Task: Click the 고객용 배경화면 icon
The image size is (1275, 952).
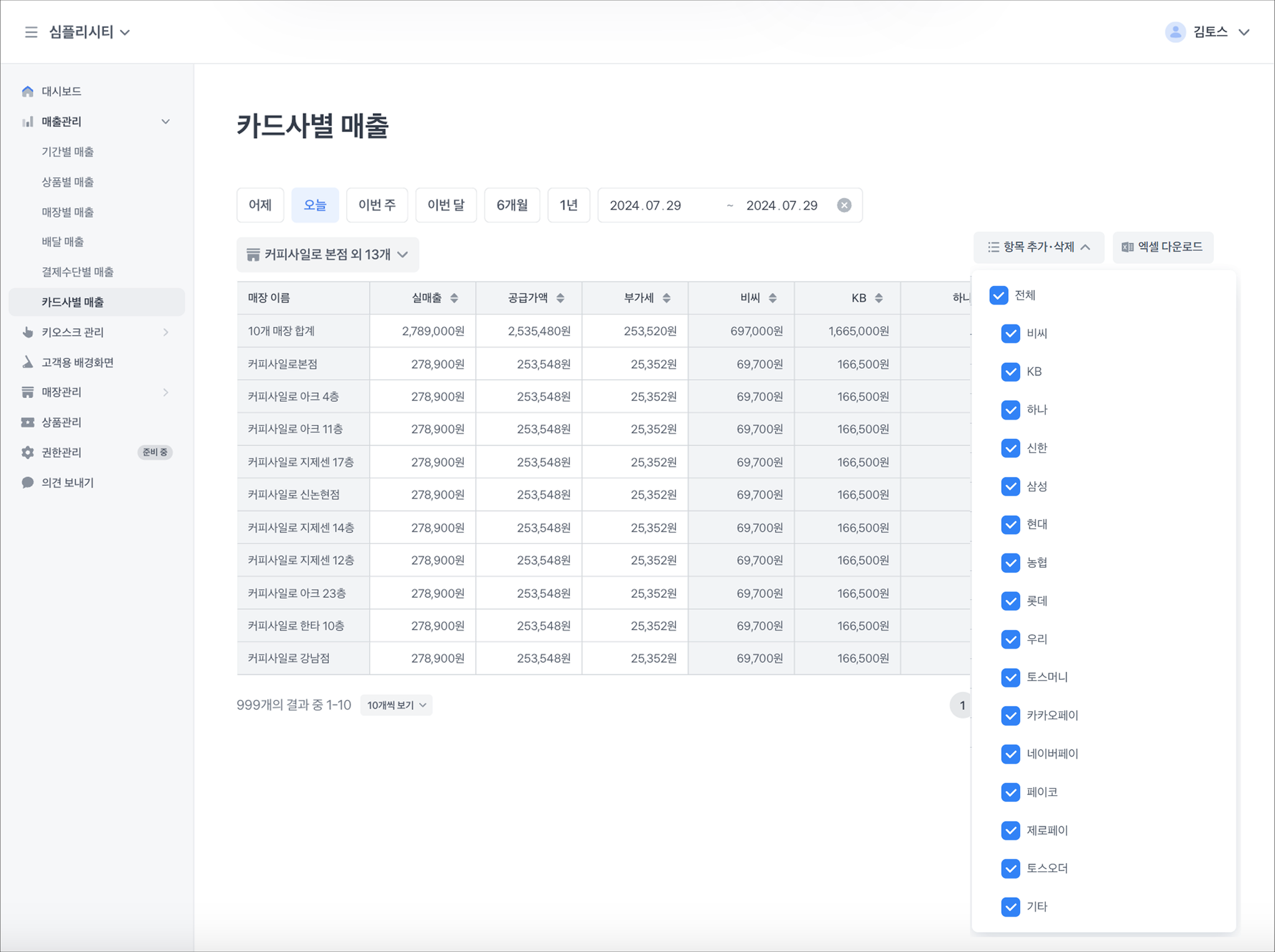Action: 27,362
